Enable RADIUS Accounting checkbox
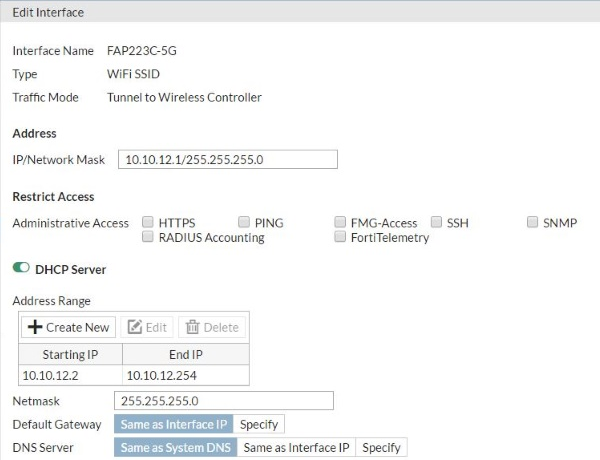600x460 pixels. coord(148,237)
